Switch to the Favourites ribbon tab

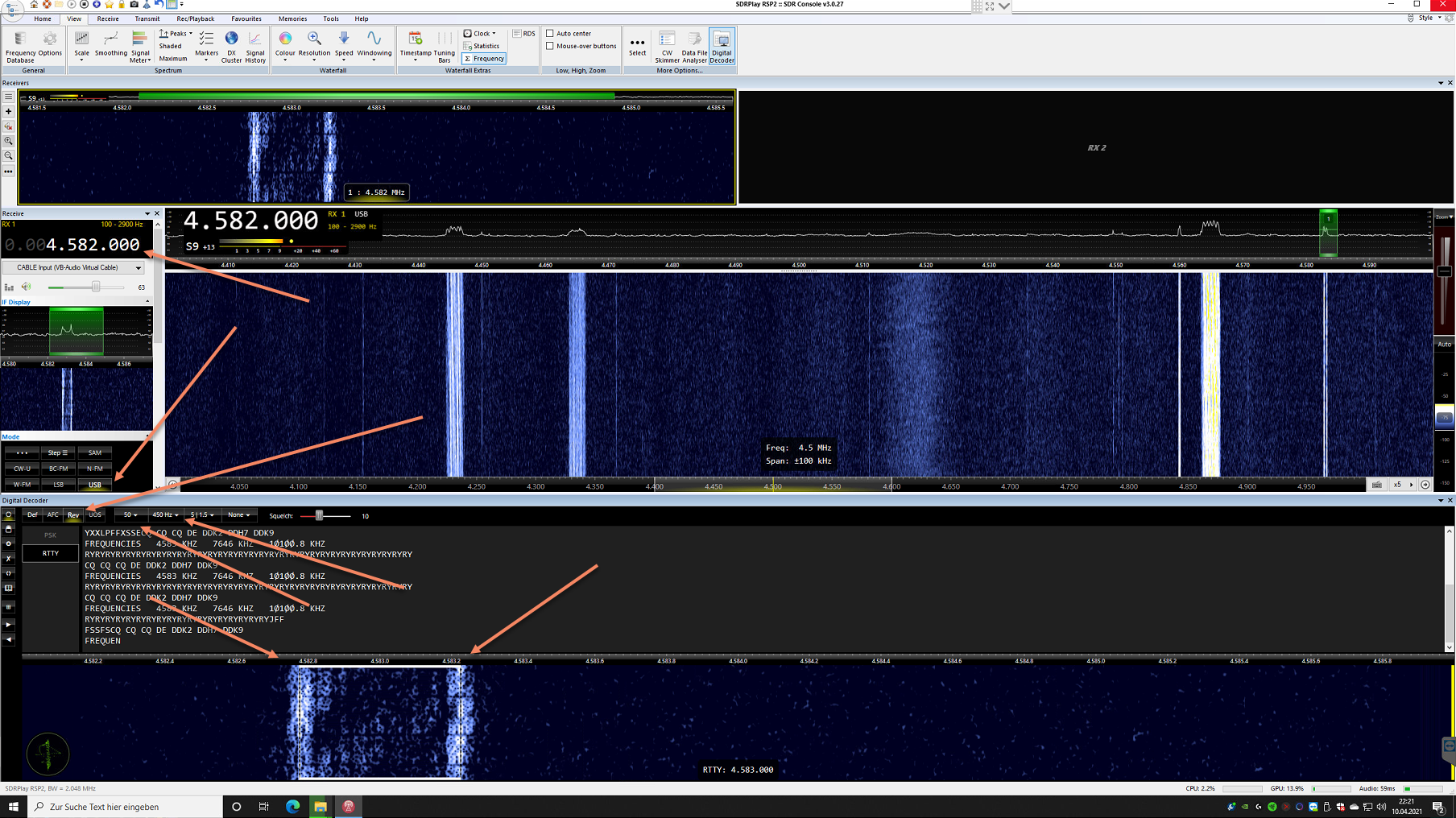tap(246, 19)
